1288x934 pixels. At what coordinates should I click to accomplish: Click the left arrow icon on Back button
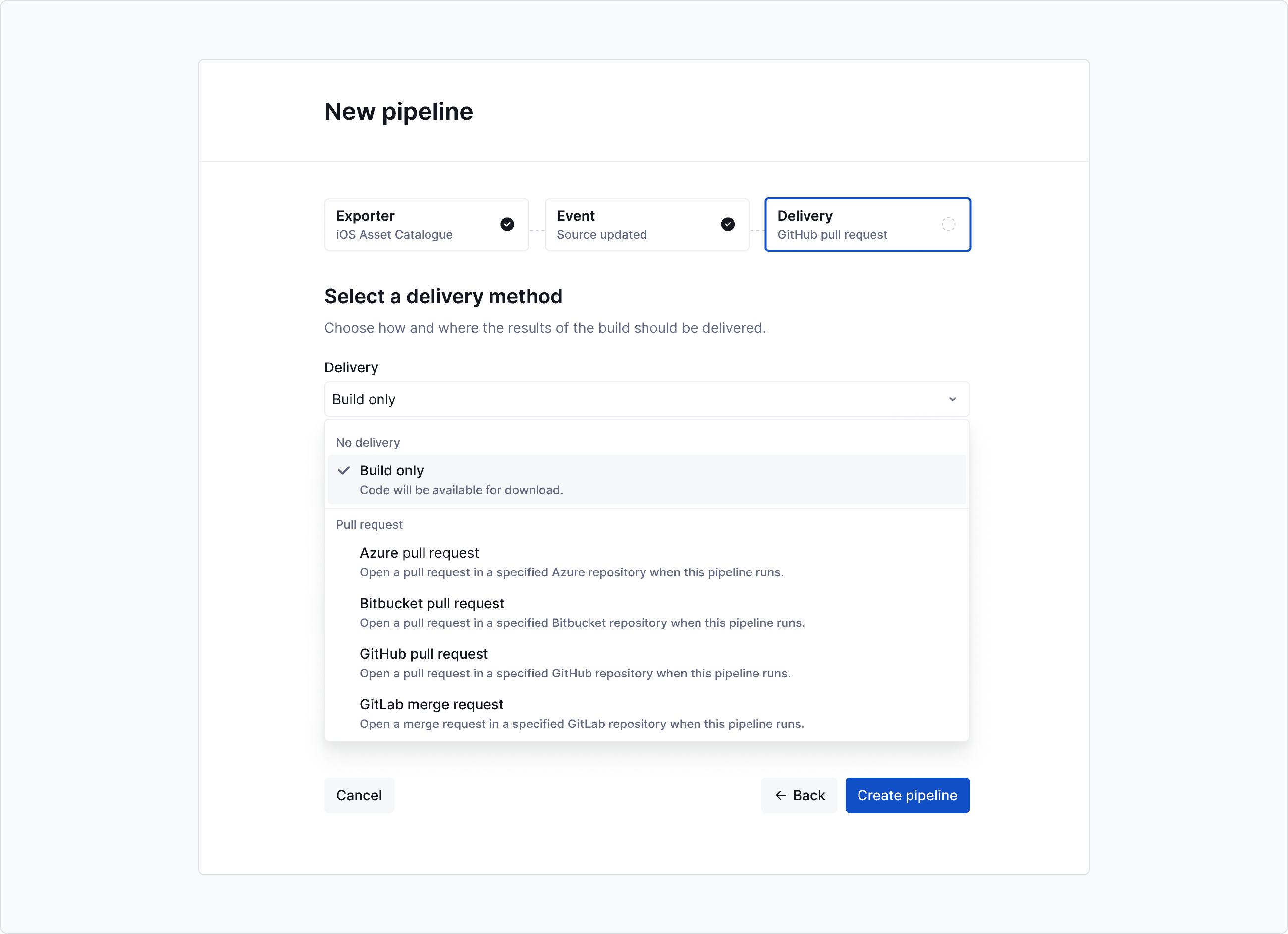[781, 795]
